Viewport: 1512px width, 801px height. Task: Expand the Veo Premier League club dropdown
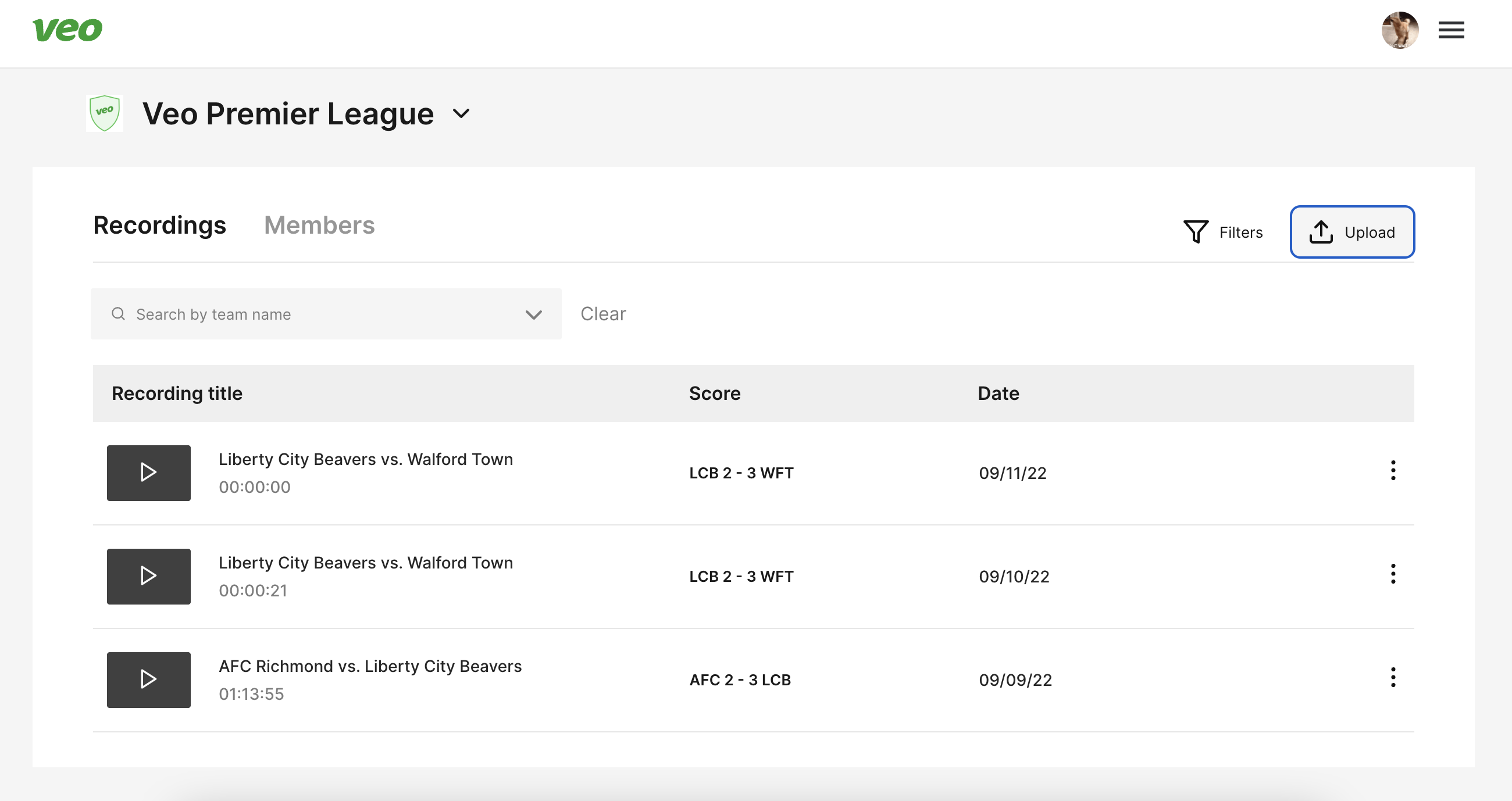[461, 113]
